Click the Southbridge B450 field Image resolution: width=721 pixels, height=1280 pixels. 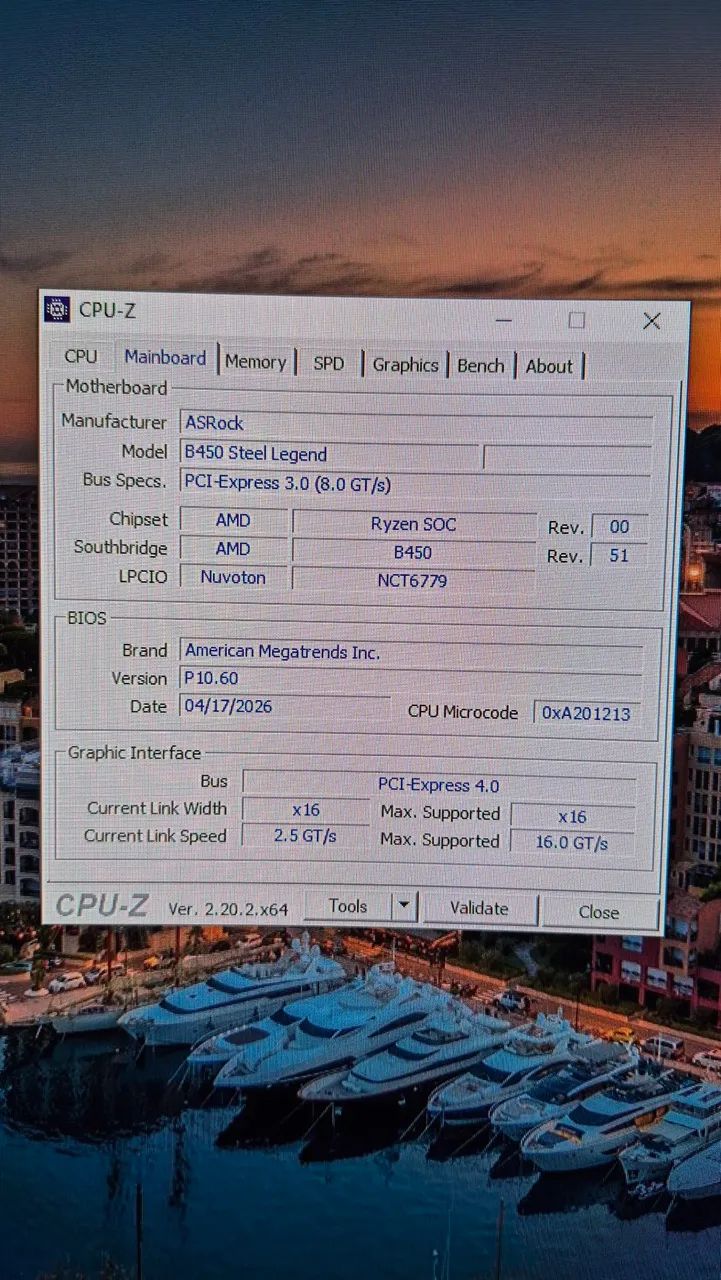[413, 553]
